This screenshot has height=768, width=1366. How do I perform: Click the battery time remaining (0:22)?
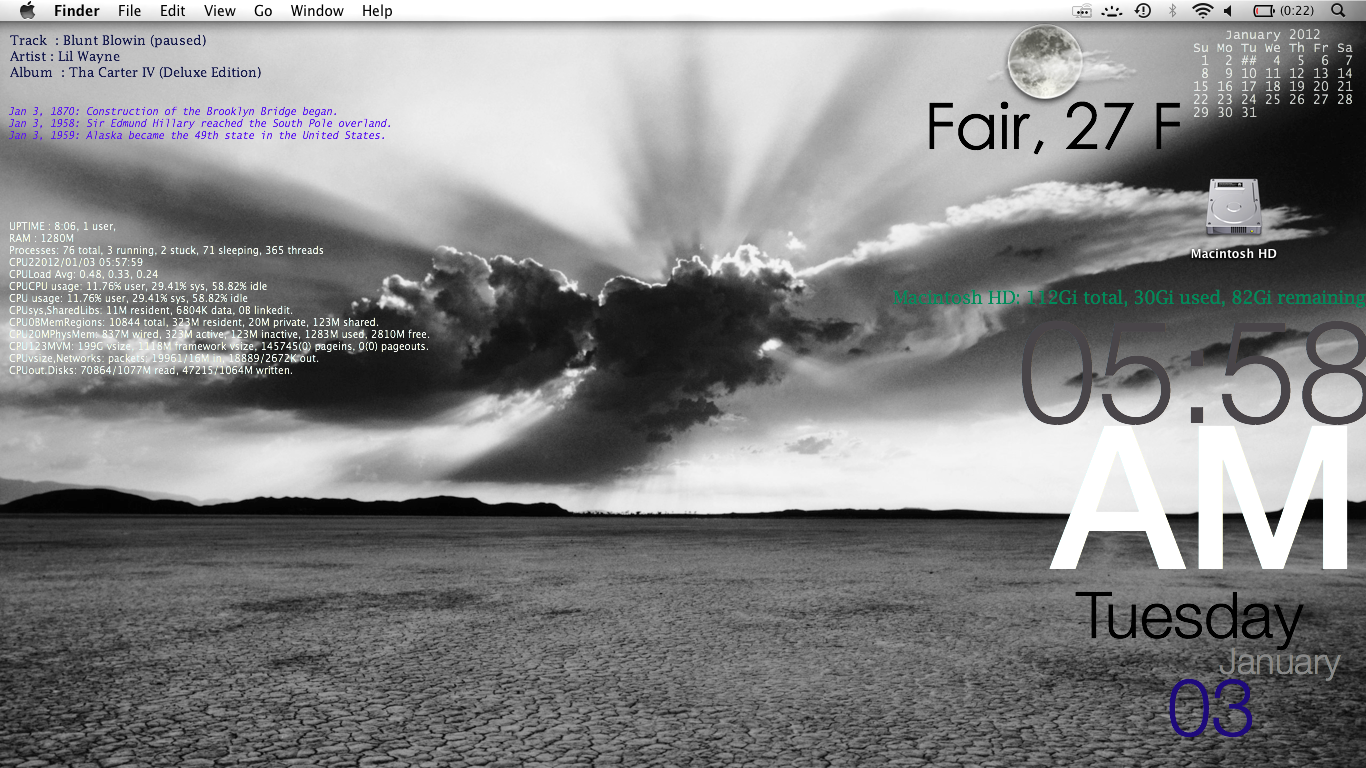1297,11
